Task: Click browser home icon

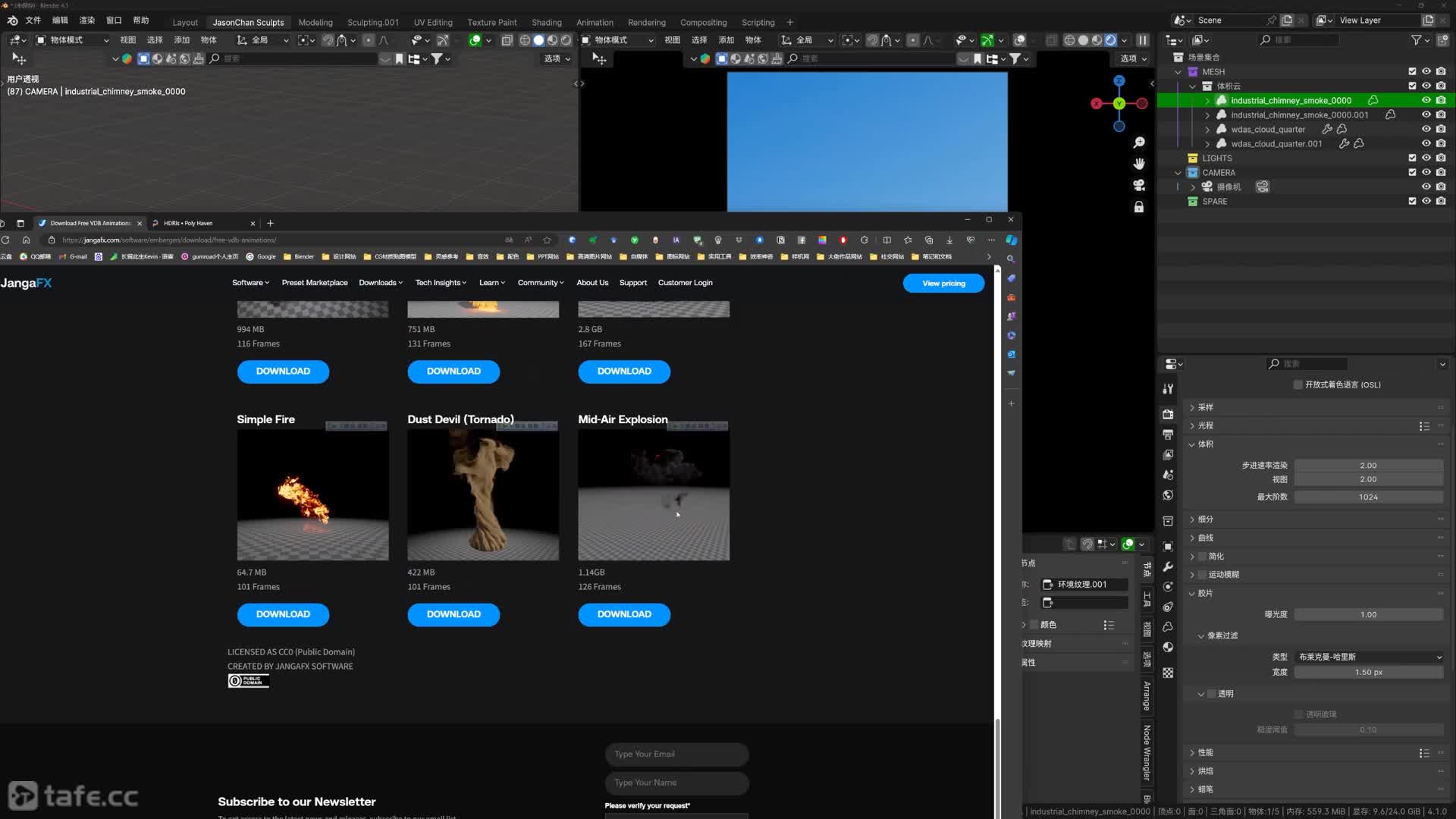Action: tap(26, 240)
